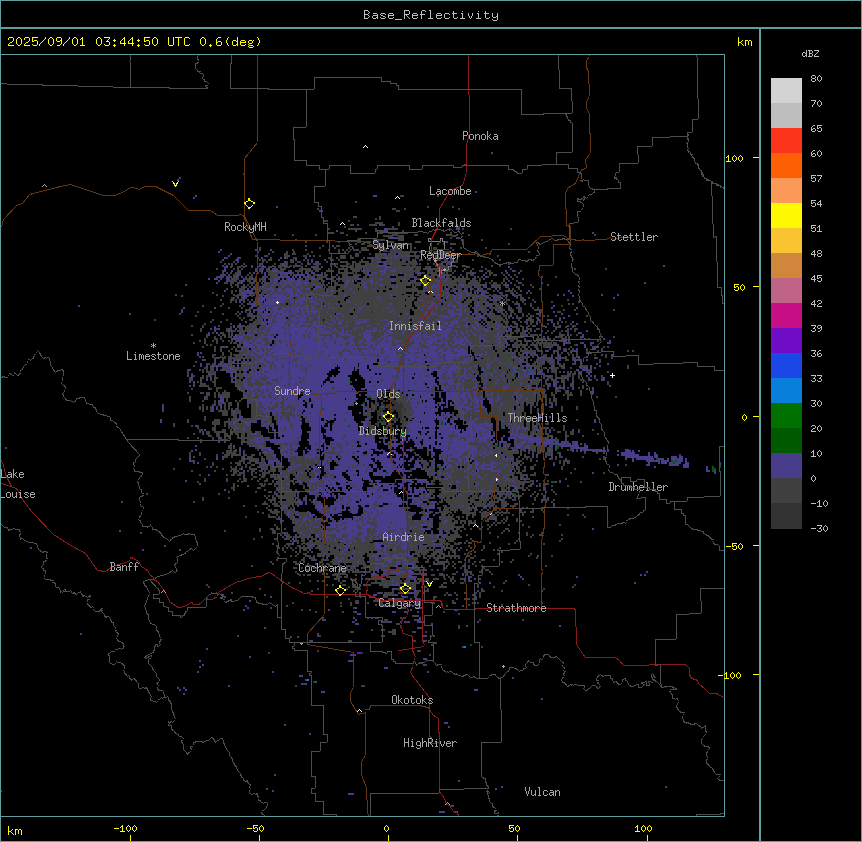Click the Lake Louise label

[18, 484]
